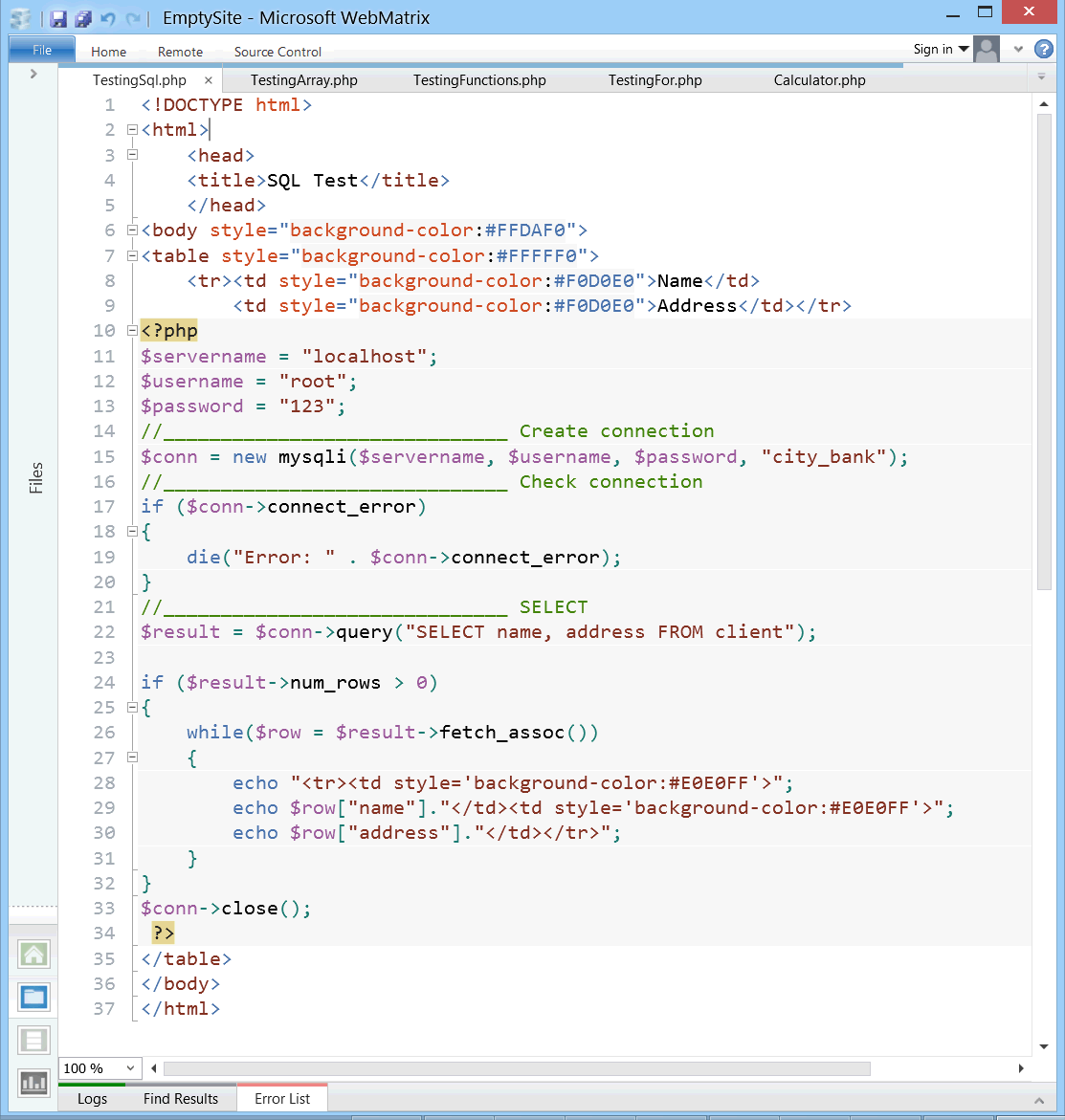Click the vertical Files panel label
Screen dimensions: 1065x1120
click(x=35, y=478)
